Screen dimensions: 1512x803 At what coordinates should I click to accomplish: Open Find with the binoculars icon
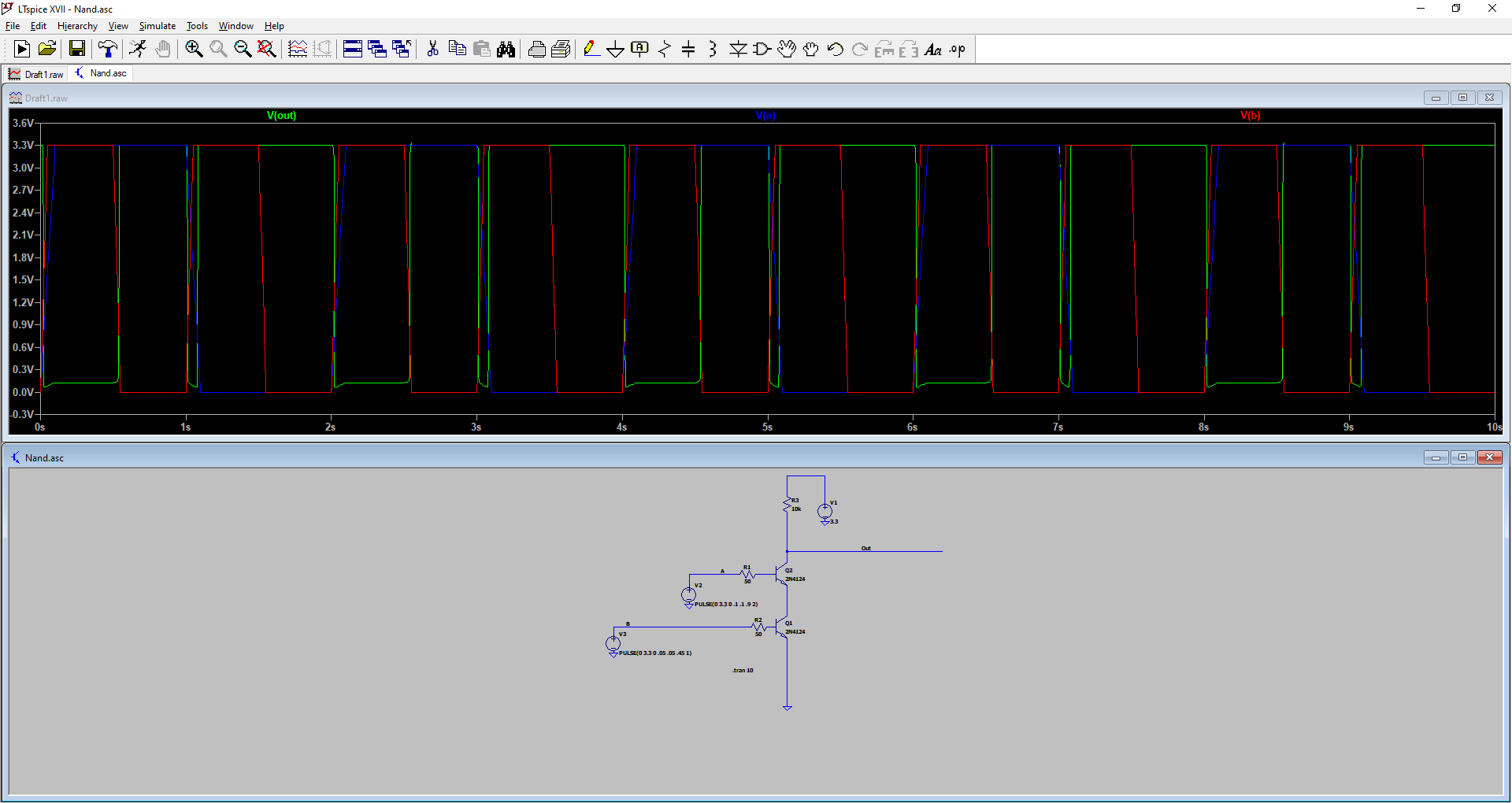click(x=506, y=49)
